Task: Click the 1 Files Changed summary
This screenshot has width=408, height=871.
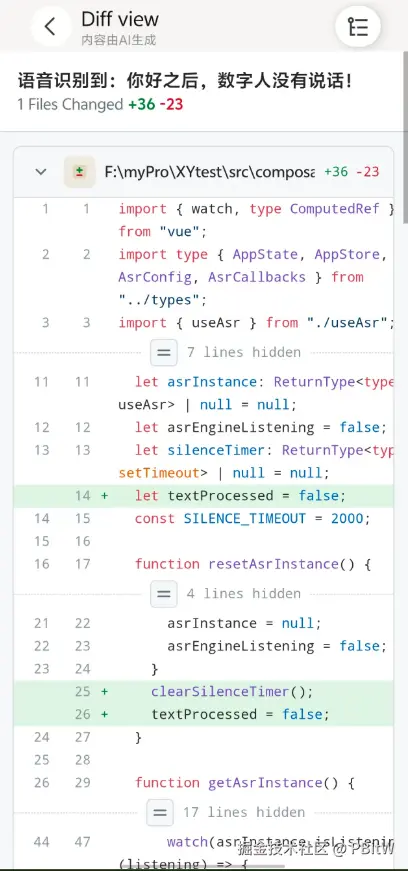Action: coord(70,104)
